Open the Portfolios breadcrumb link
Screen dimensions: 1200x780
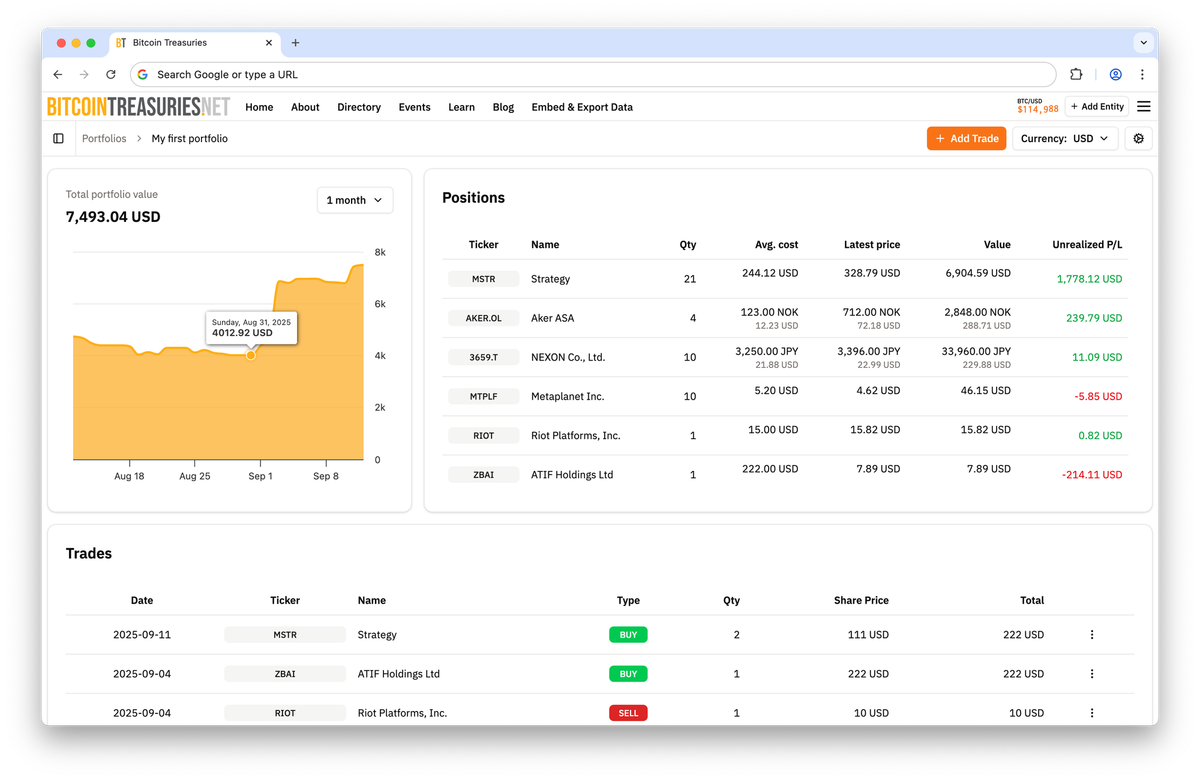coord(104,138)
